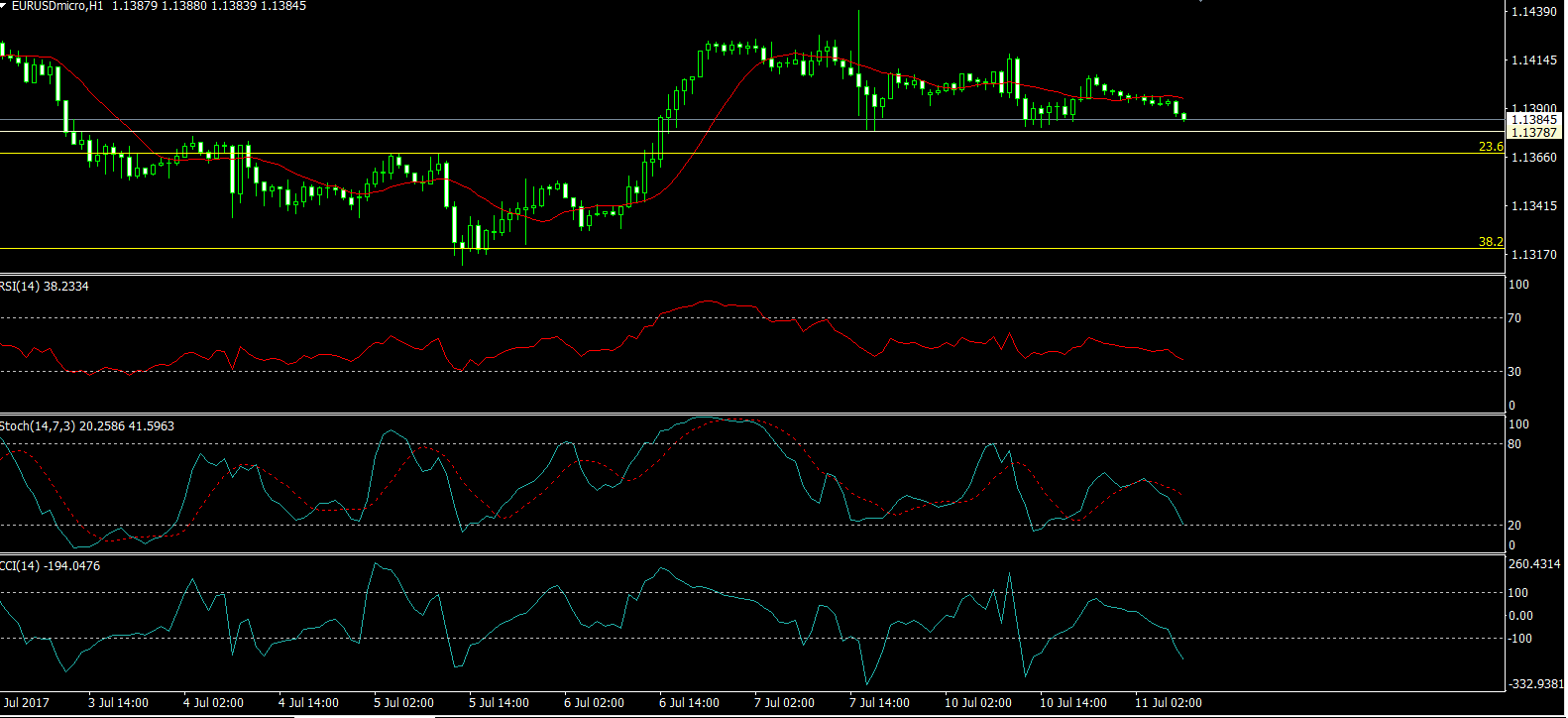Click the 20 level on Stochastic scale
The image size is (1568, 718).
[1514, 525]
